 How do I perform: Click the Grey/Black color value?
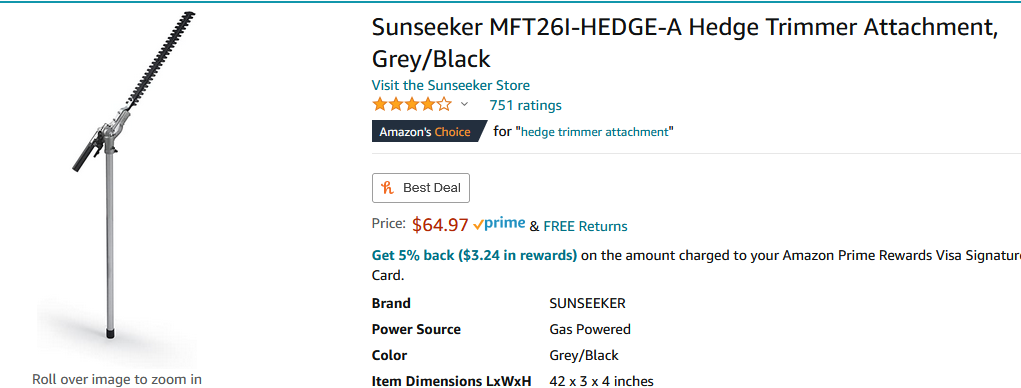click(584, 355)
